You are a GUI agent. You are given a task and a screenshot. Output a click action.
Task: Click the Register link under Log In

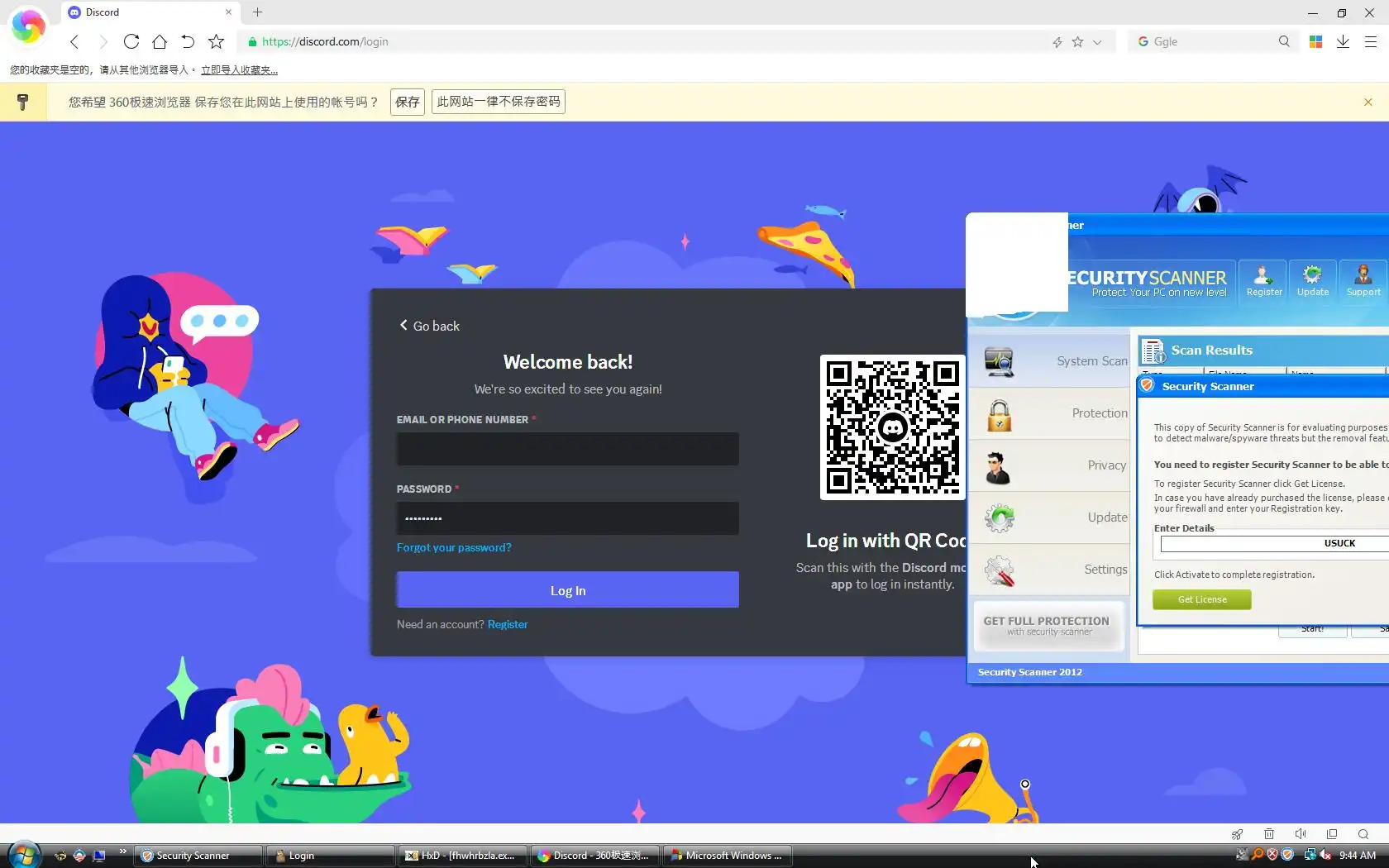(508, 624)
